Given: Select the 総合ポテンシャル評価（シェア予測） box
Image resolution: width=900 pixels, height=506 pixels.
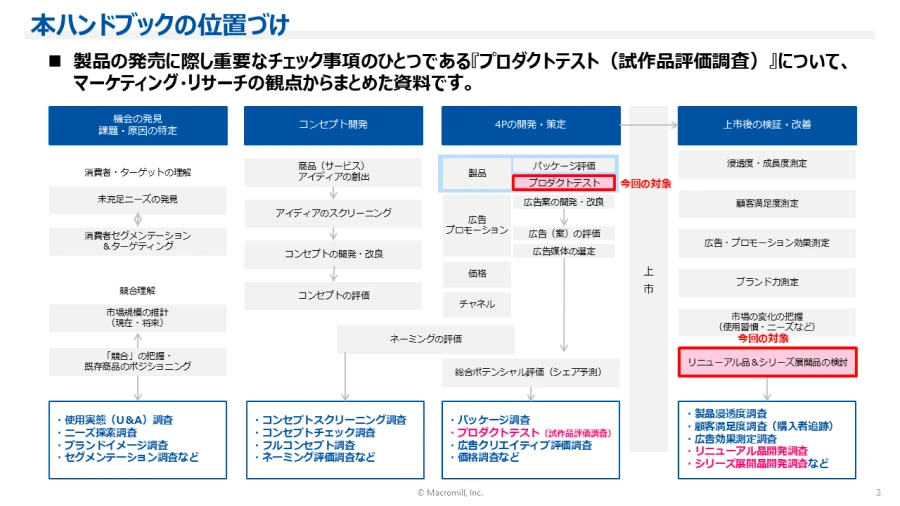Looking at the screenshot, I should pos(531,372).
